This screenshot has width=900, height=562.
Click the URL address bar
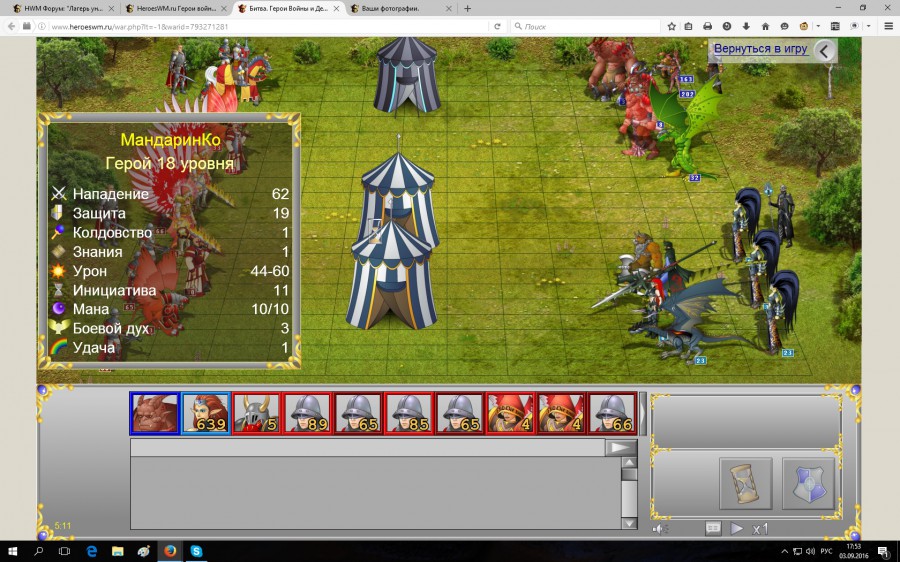(x=267, y=26)
